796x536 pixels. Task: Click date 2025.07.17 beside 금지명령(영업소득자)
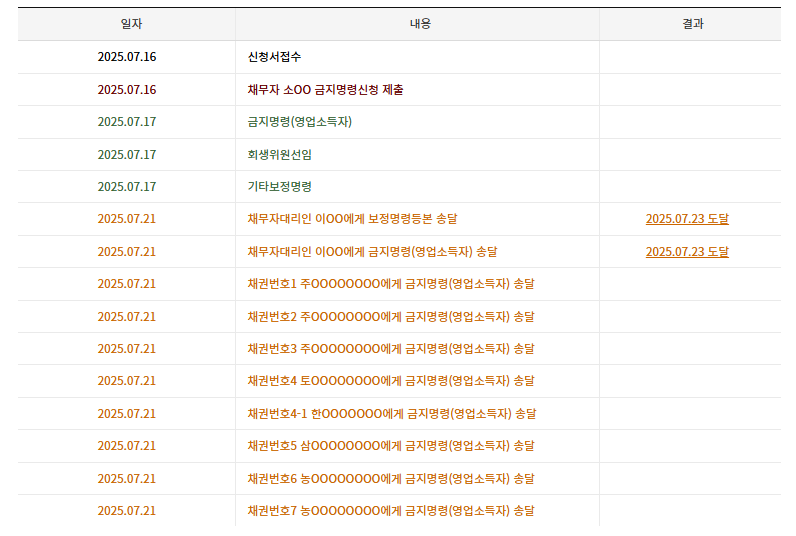(x=127, y=122)
